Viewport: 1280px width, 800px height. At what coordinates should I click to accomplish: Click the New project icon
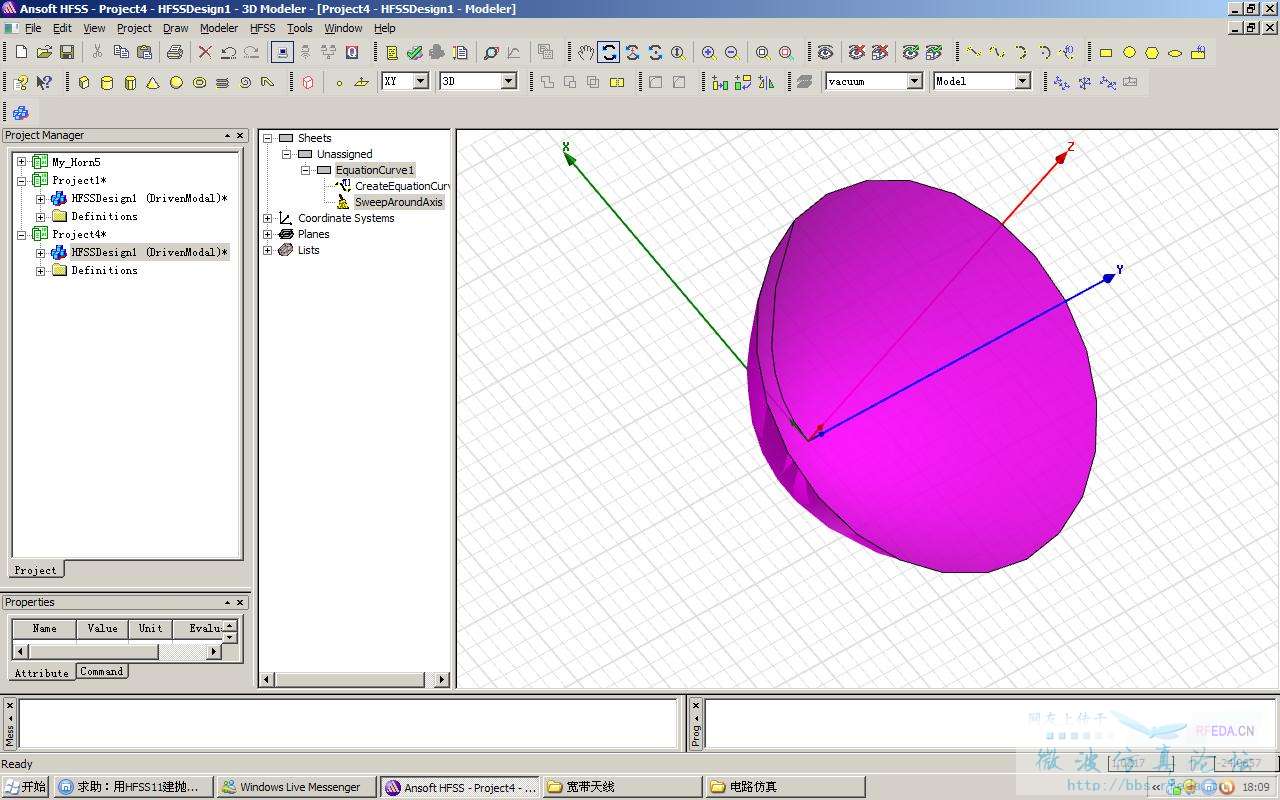pos(21,52)
